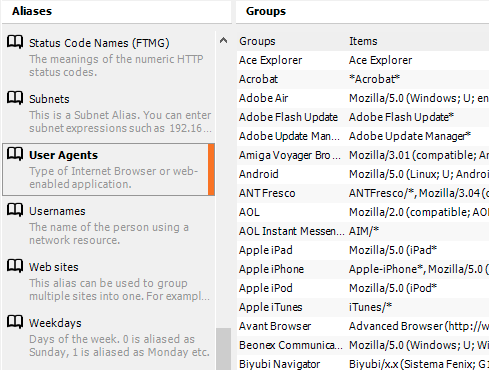The height and width of the screenshot is (370, 489).
Task: Click the AIM/* item cell
Action: pyautogui.click(x=364, y=231)
